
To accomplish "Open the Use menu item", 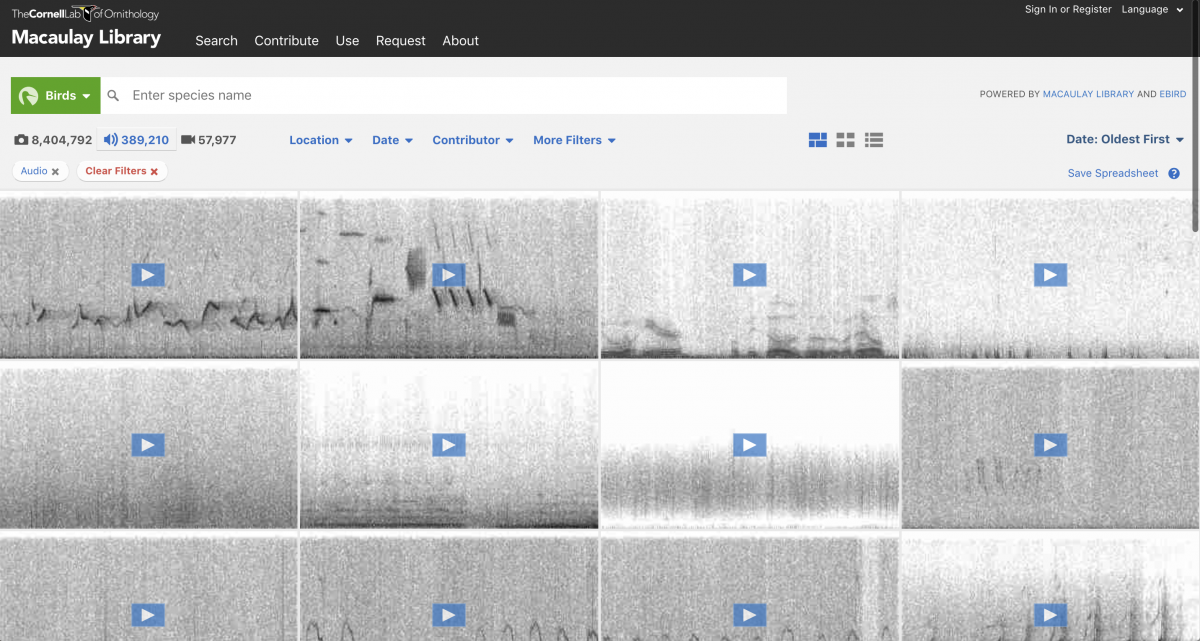I will 347,41.
